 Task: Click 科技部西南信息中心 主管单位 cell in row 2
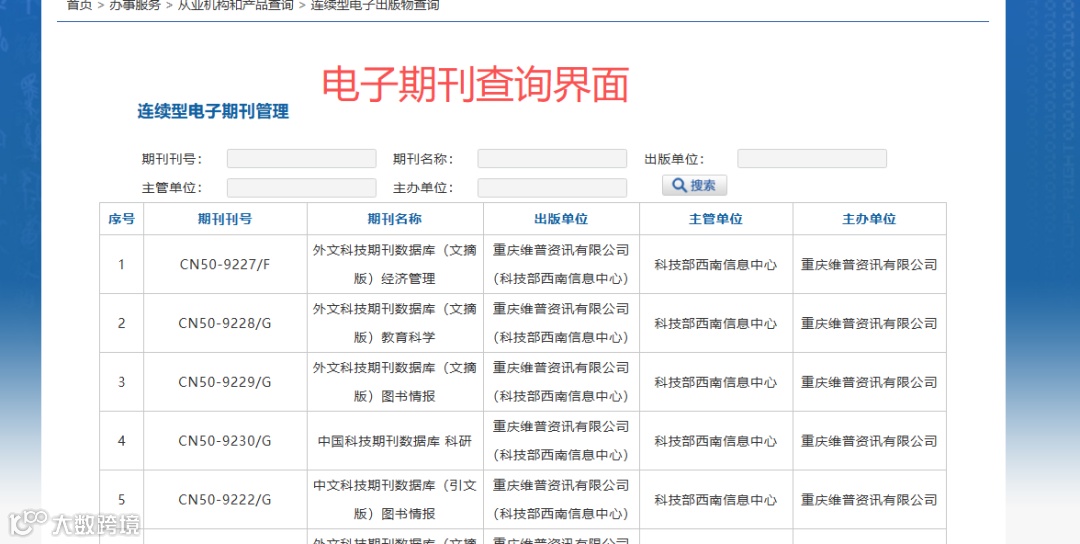[716, 323]
